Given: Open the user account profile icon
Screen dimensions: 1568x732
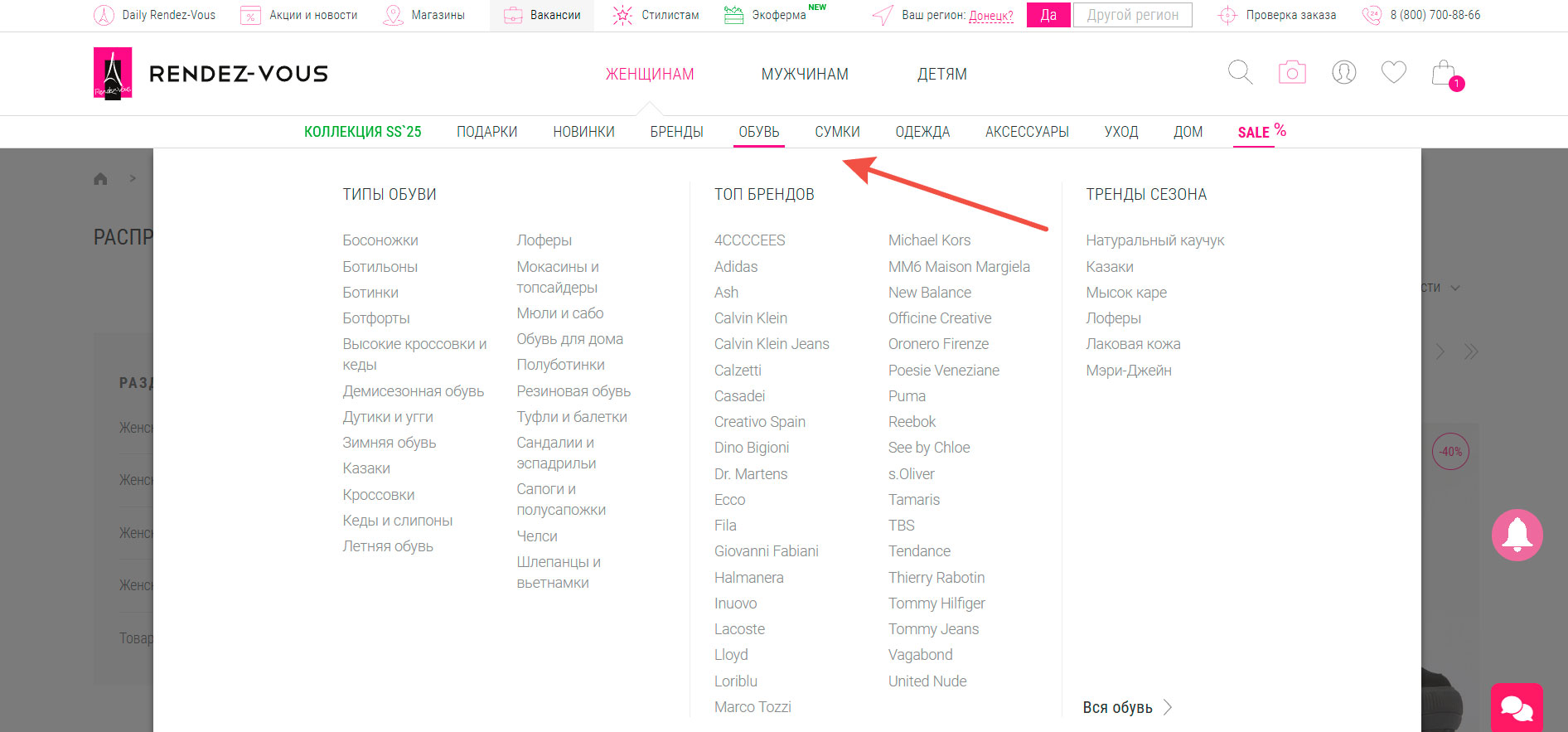Looking at the screenshot, I should tap(1343, 72).
